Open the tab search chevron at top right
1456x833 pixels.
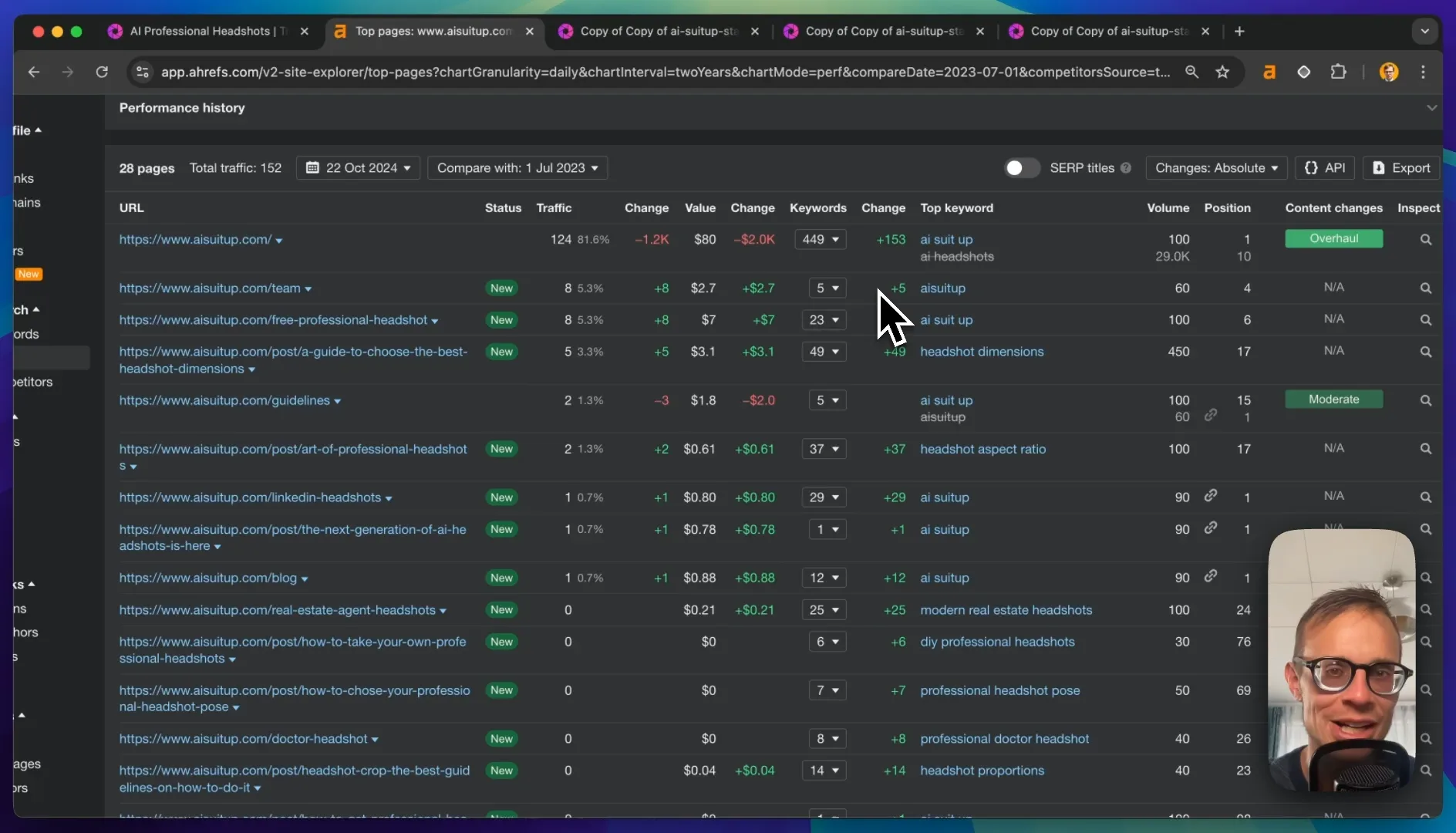click(x=1424, y=32)
